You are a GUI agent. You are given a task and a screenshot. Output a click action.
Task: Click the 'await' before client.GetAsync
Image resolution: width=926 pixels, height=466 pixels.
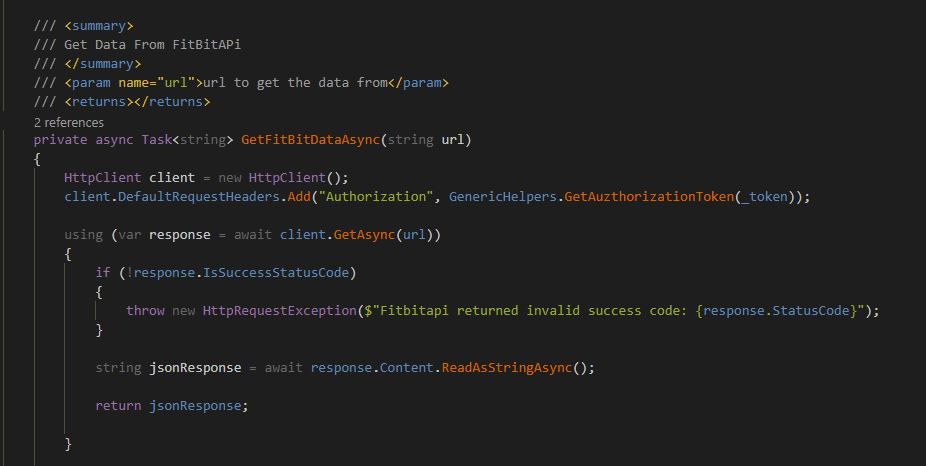click(x=253, y=234)
